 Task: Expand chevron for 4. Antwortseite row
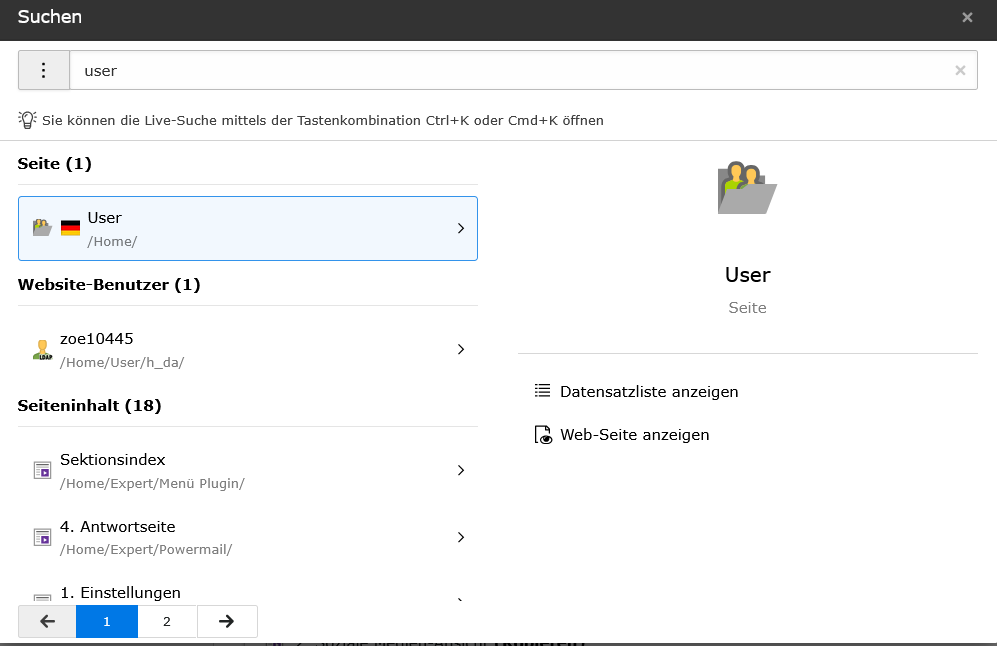(461, 537)
